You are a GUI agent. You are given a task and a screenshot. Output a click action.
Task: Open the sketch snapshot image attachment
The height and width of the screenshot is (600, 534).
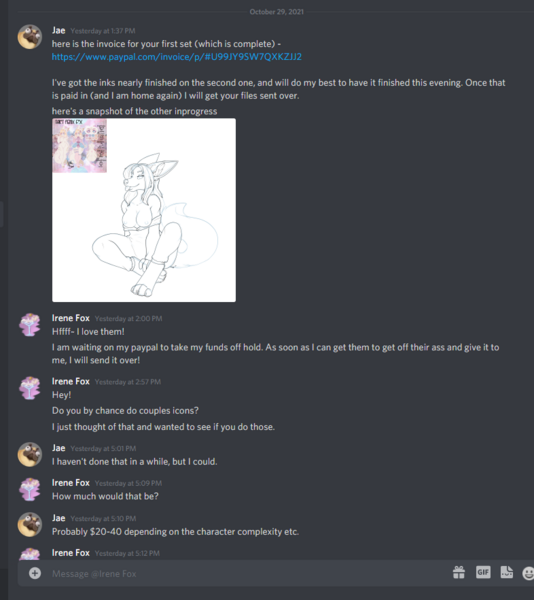[x=144, y=210]
